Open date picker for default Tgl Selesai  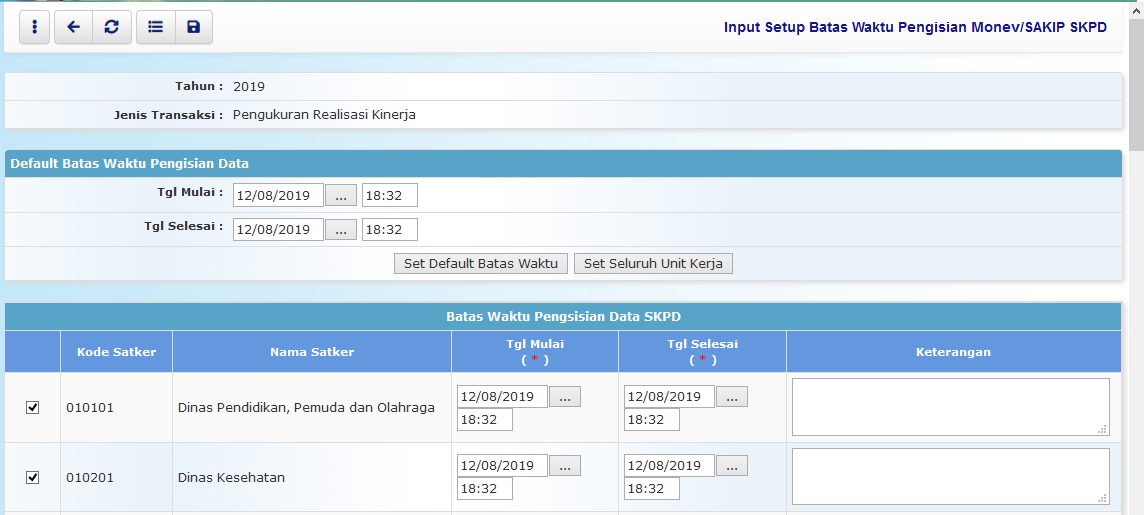[342, 230]
